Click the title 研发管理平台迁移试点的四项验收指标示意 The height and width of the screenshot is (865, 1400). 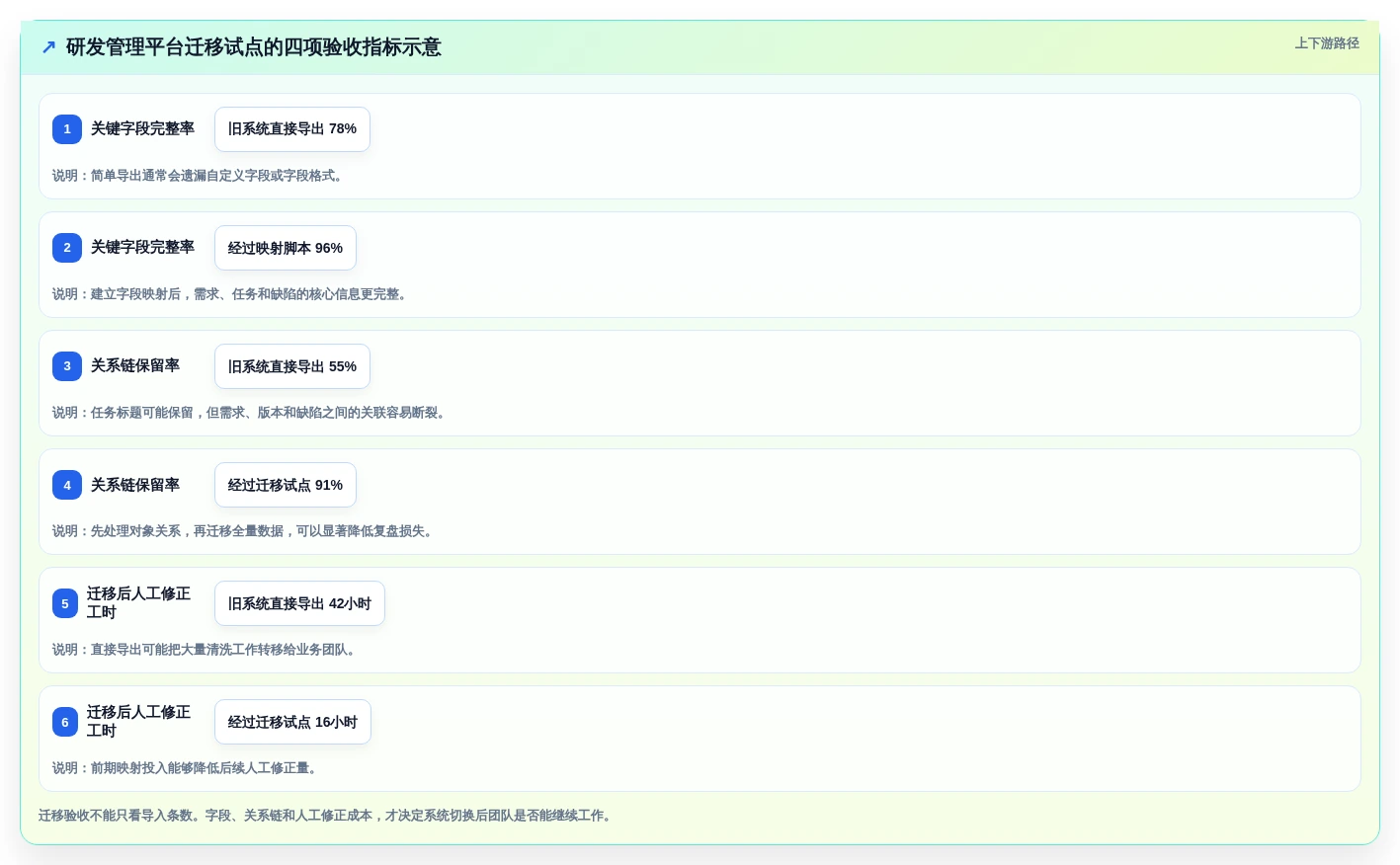(x=253, y=47)
